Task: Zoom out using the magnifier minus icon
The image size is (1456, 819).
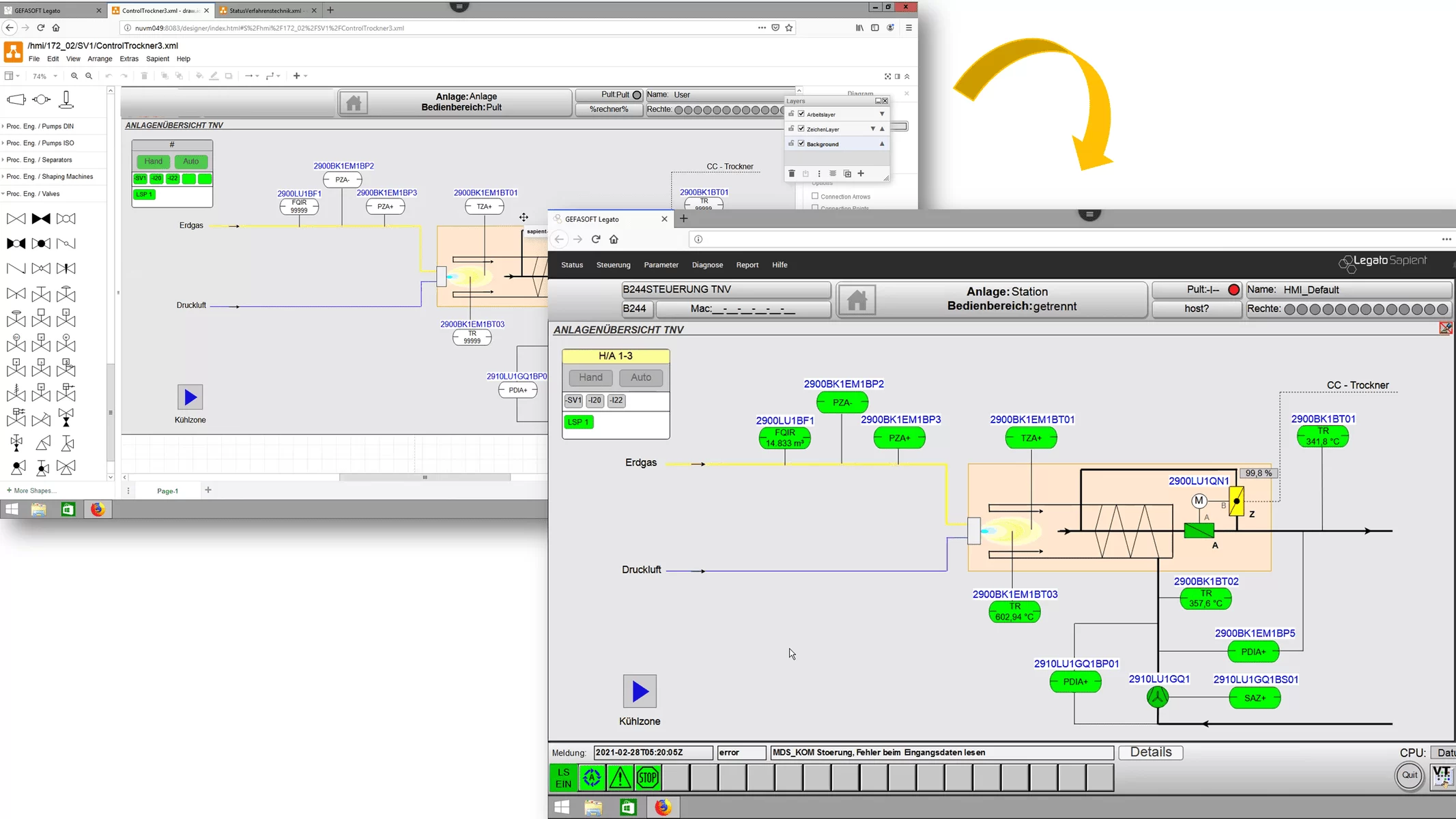Action: (89, 76)
